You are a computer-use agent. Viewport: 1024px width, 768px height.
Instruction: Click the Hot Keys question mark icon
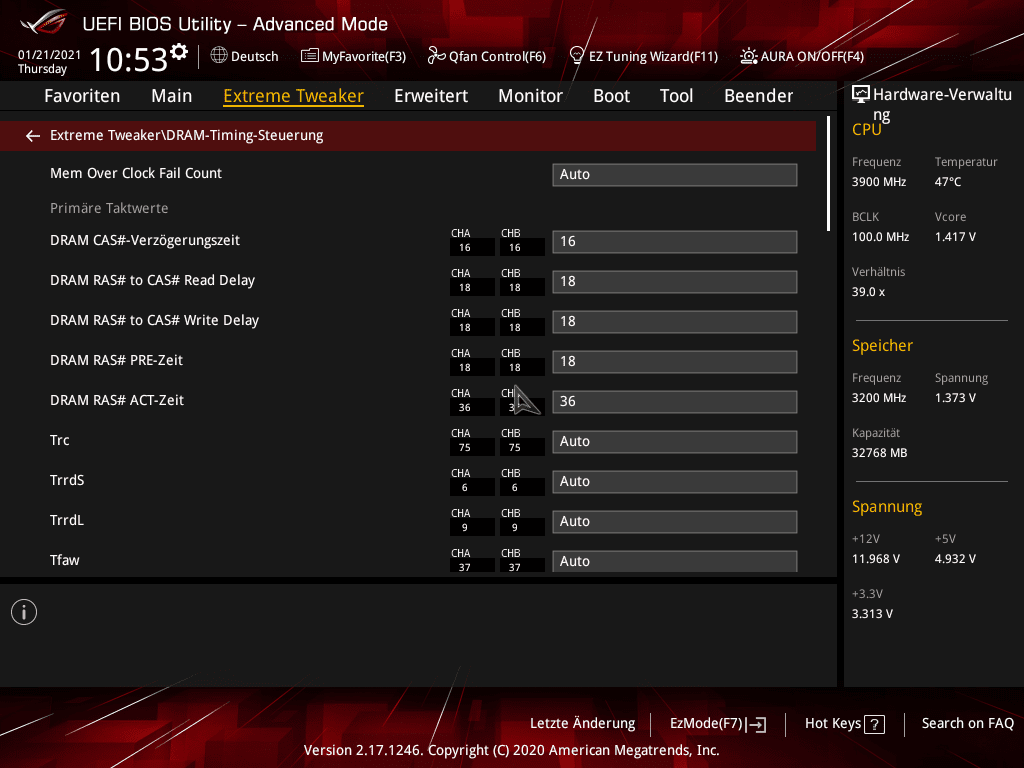click(874, 724)
